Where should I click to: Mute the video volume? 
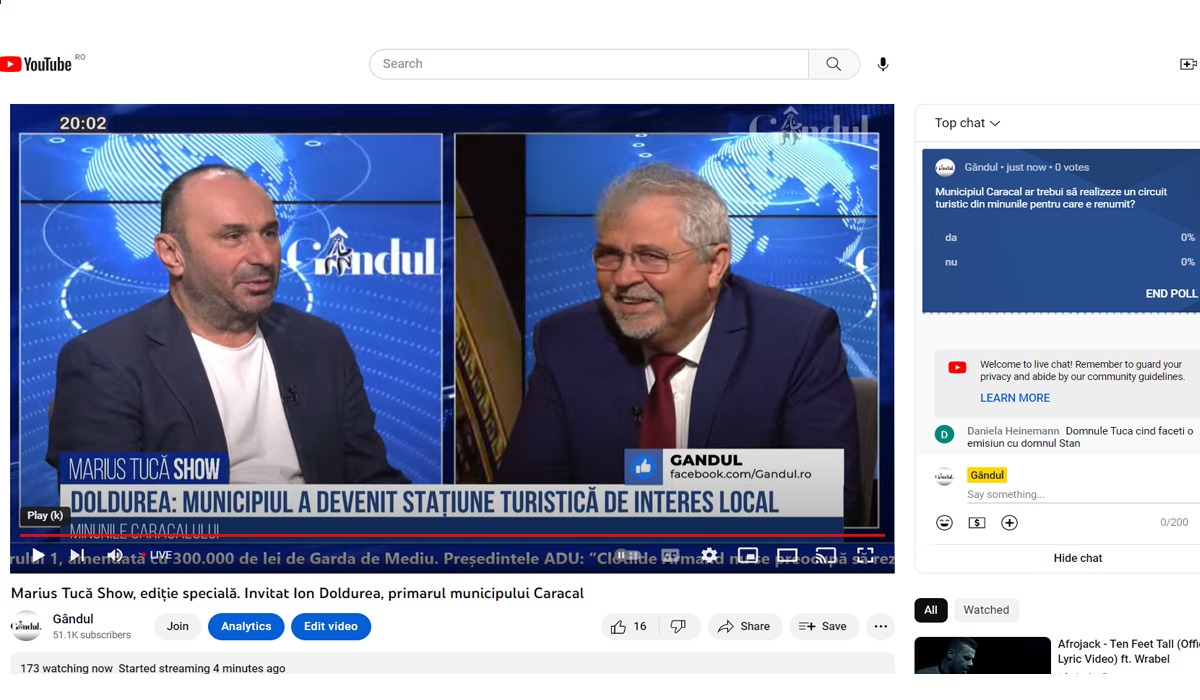tap(115, 555)
